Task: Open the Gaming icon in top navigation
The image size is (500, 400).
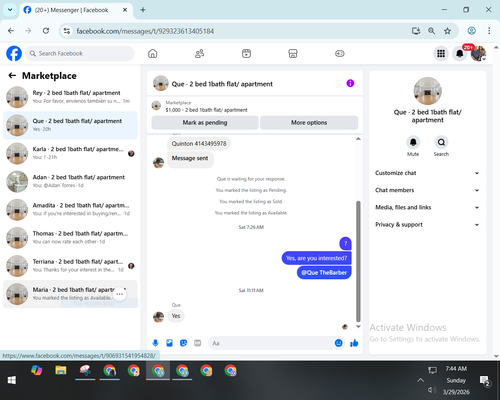Action: tap(340, 53)
